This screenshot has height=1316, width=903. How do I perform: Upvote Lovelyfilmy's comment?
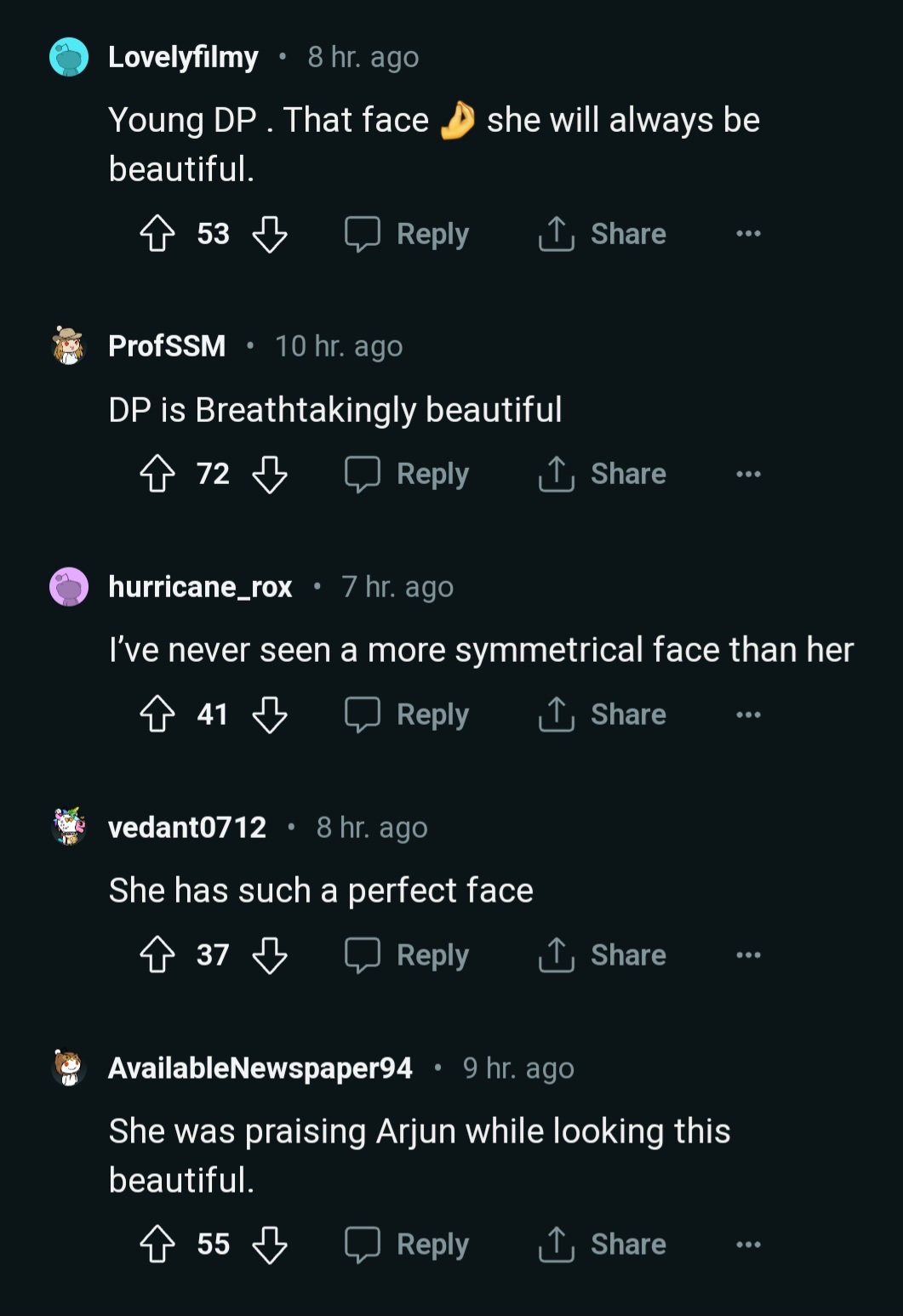point(157,233)
